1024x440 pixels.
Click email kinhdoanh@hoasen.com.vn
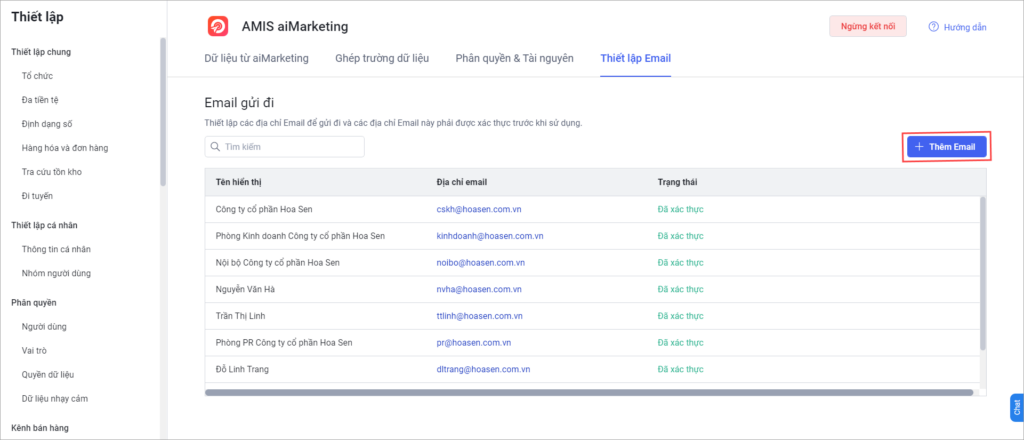pos(490,236)
